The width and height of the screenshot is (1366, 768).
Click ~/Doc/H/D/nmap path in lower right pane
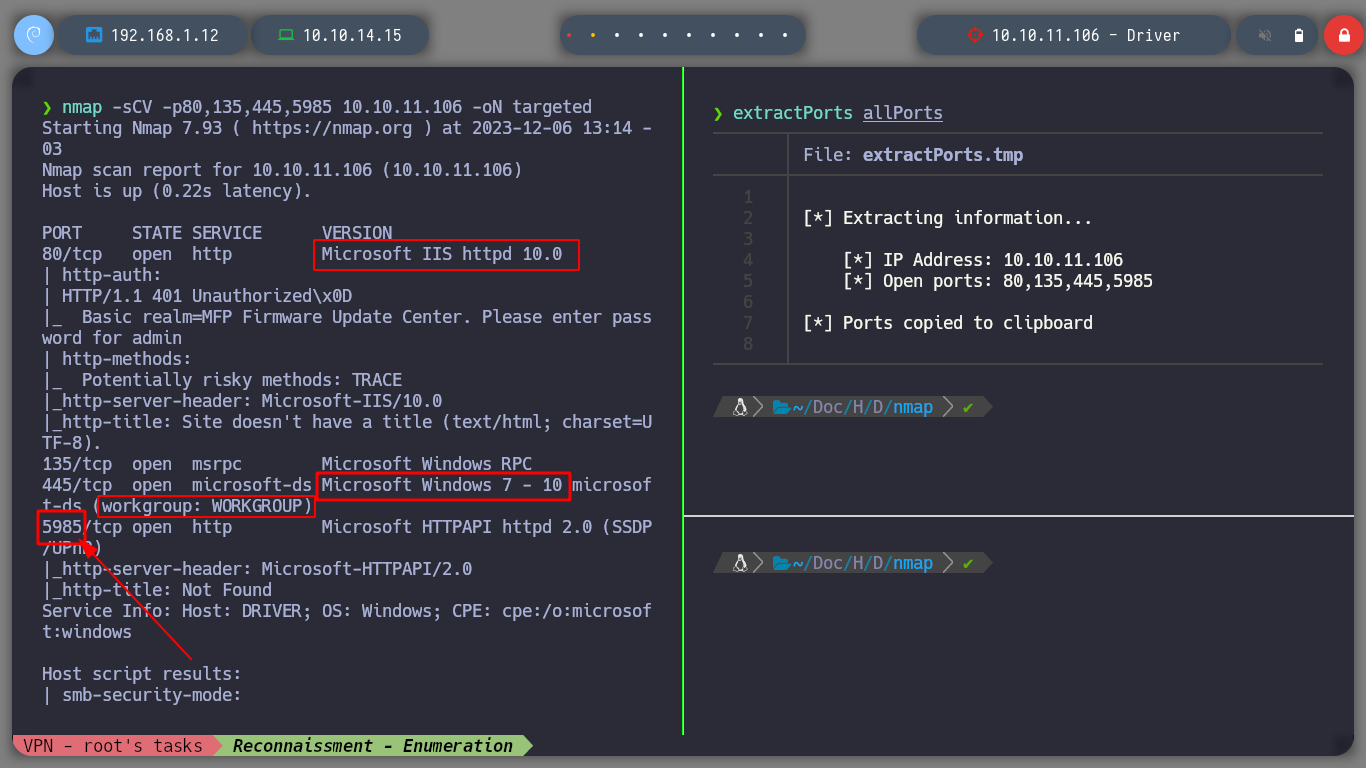click(x=862, y=563)
